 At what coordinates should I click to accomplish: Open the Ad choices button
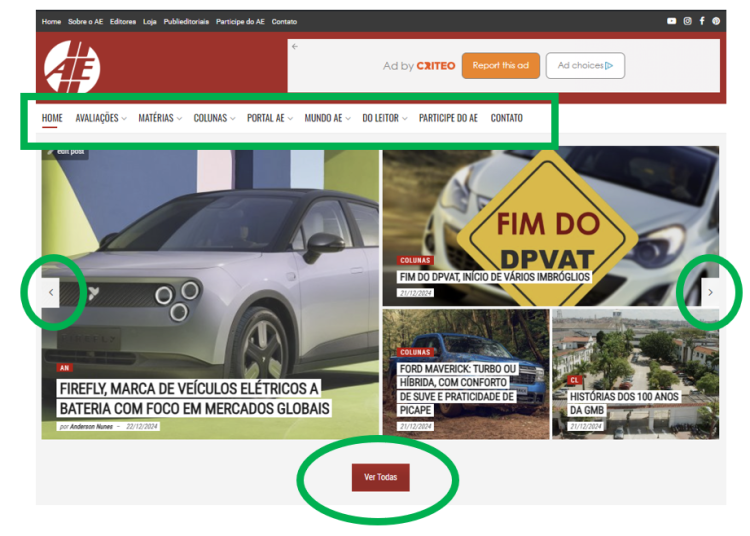[585, 66]
